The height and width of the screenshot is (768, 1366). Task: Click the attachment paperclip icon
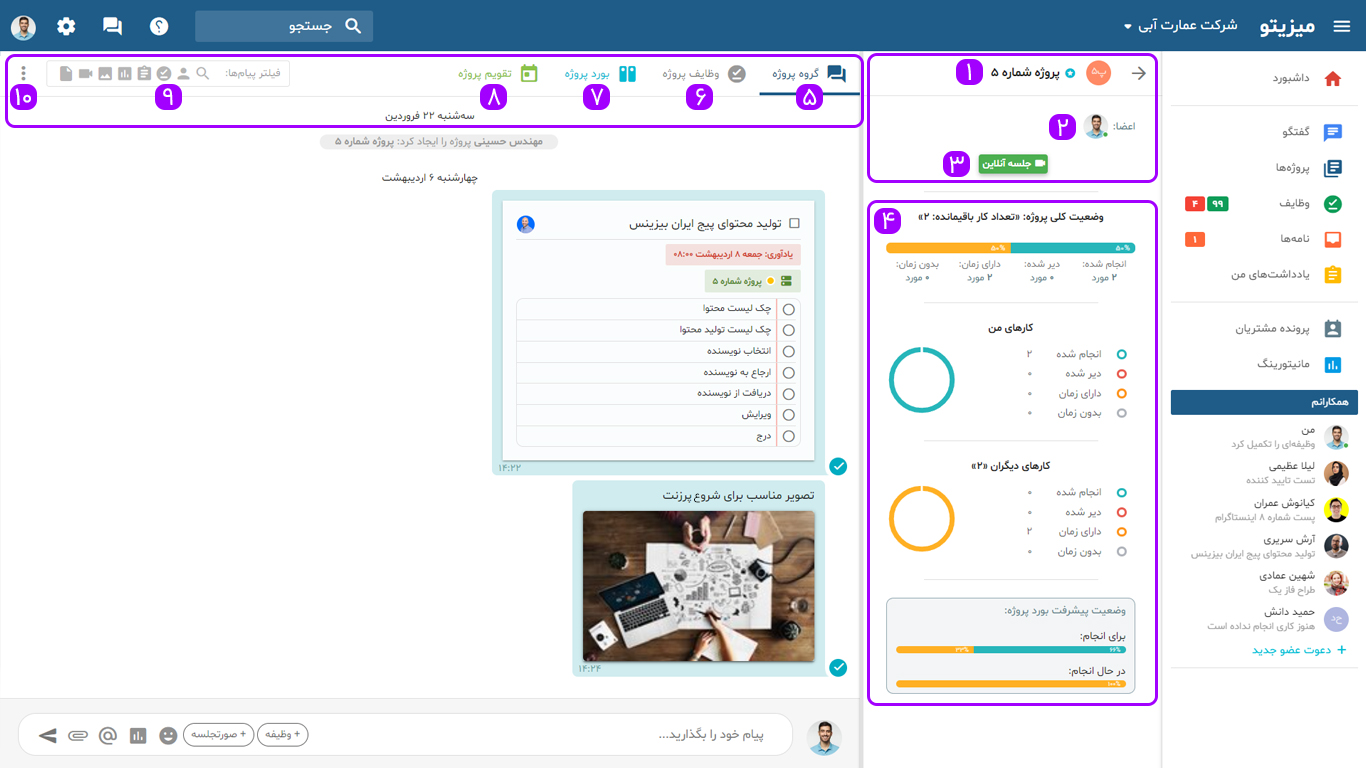(x=78, y=736)
